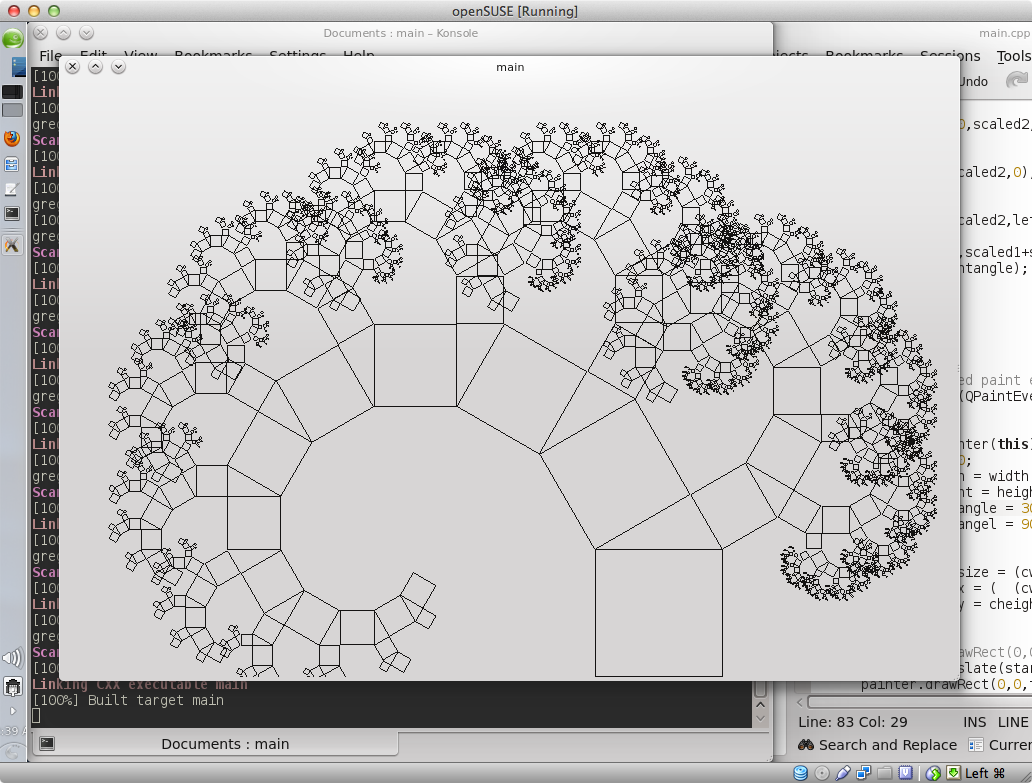Open the openSUSE application launcher

tap(12, 39)
